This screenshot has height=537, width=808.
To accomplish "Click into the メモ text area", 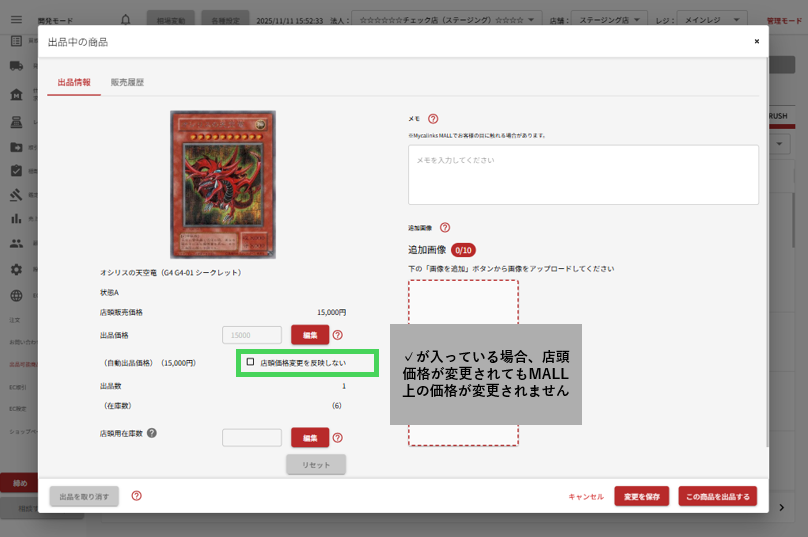I will pos(583,175).
